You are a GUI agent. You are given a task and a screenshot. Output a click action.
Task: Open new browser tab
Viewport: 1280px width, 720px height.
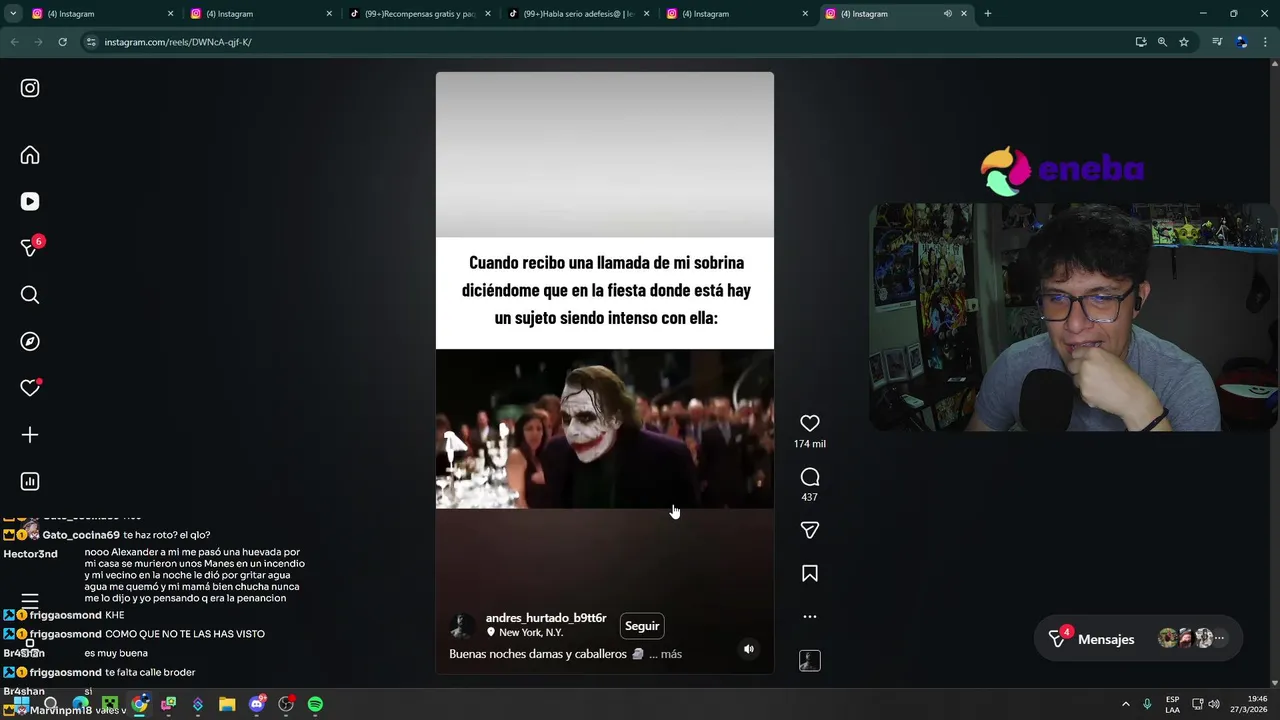click(988, 14)
